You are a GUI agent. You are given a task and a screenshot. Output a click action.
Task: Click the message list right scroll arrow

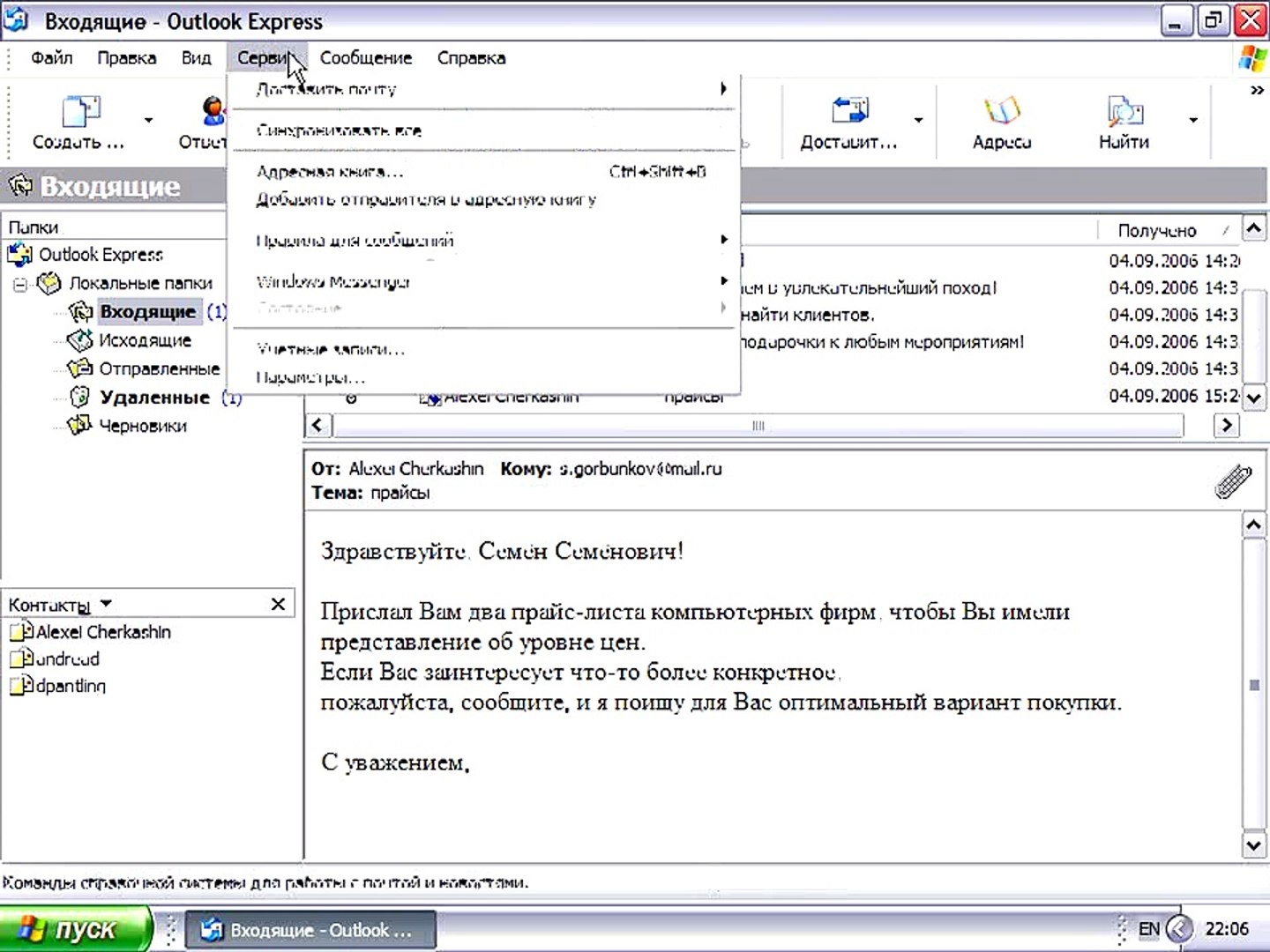(1226, 426)
